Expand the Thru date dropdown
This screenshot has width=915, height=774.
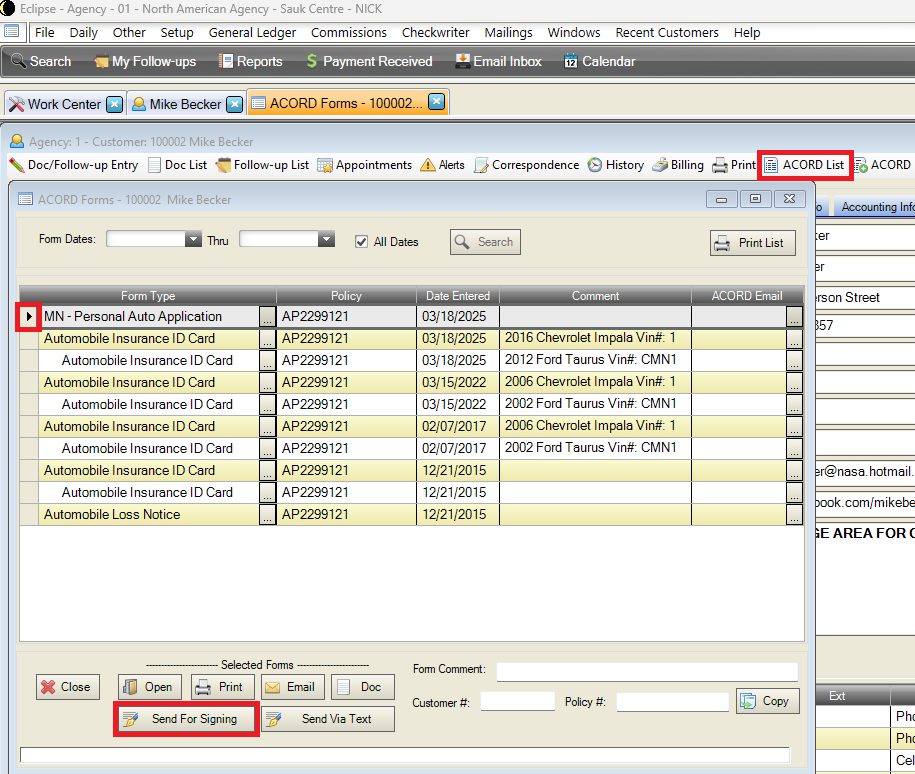[x=326, y=240]
